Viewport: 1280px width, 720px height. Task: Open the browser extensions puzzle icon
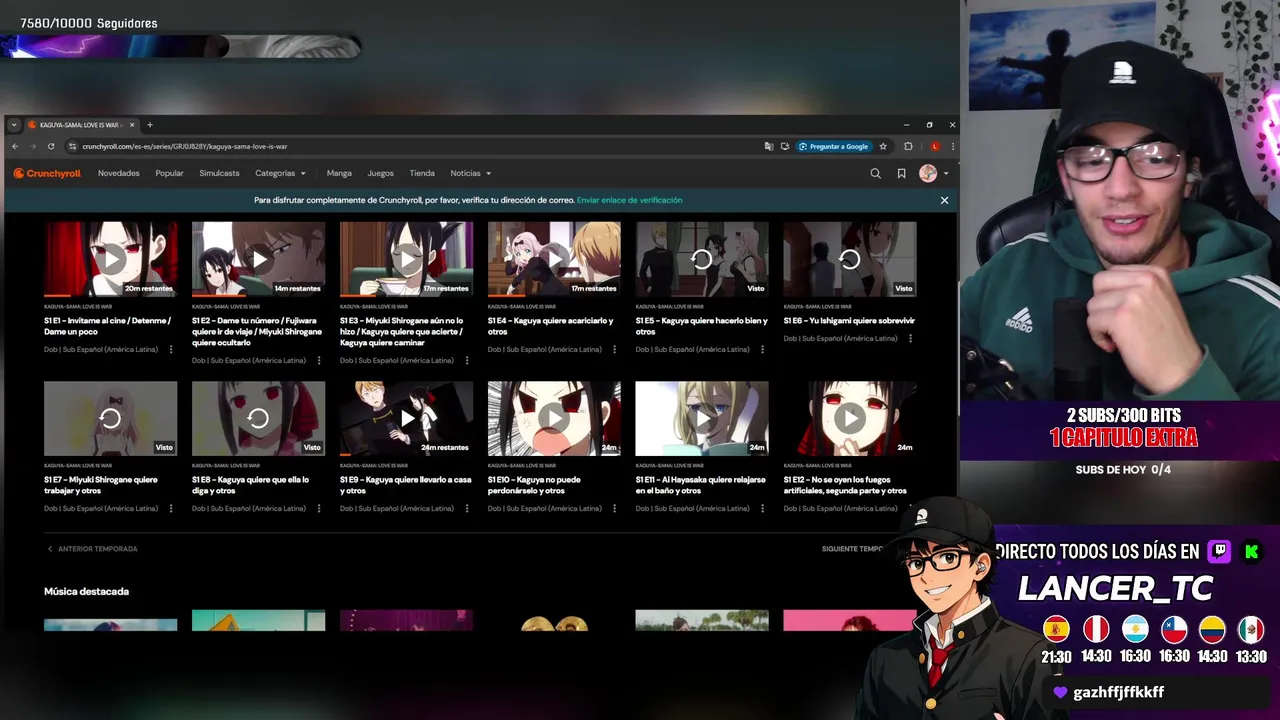click(x=908, y=146)
